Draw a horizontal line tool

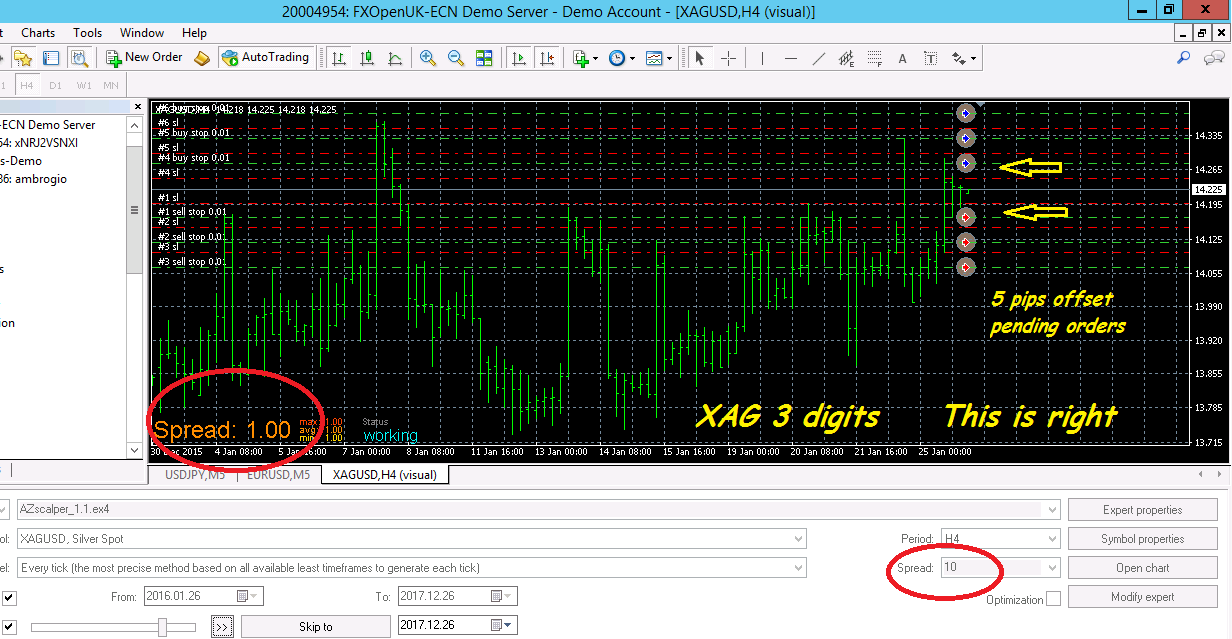click(791, 58)
